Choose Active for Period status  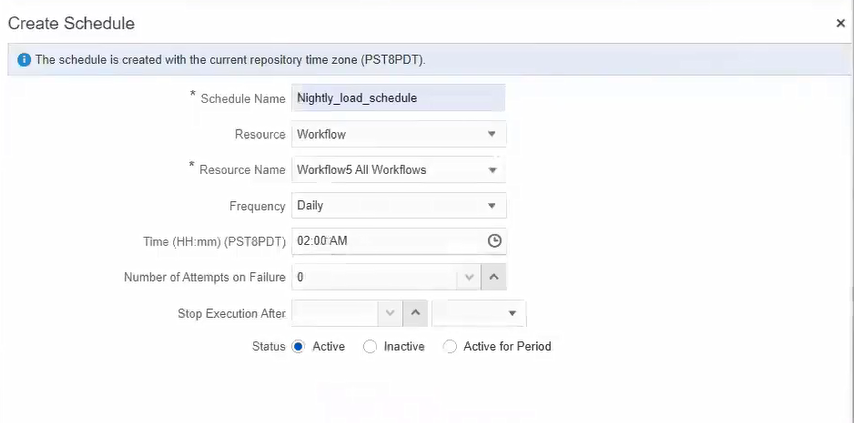coord(450,347)
